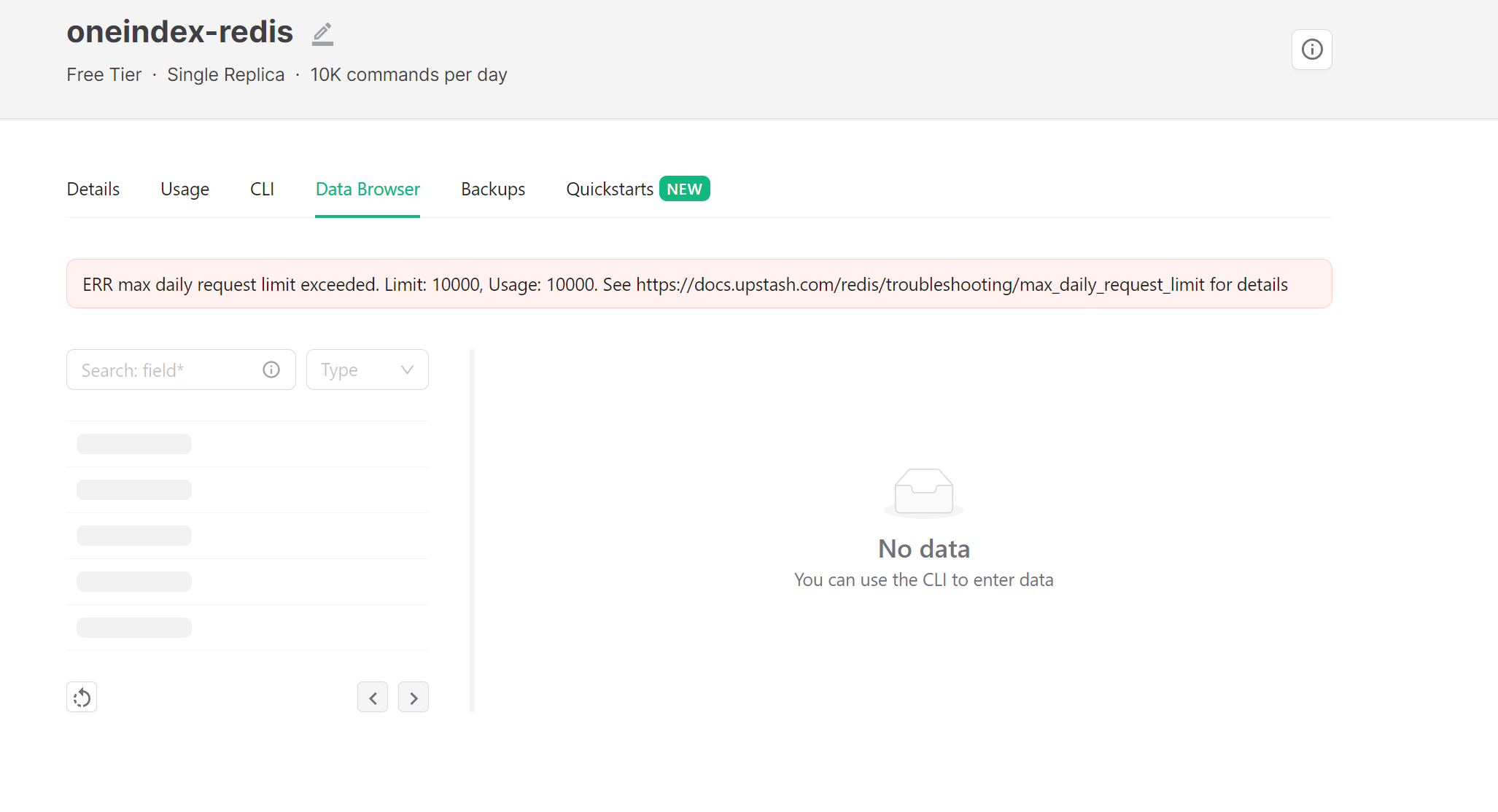Open the Backups tab
Screen dimensions: 1498x812
(493, 189)
